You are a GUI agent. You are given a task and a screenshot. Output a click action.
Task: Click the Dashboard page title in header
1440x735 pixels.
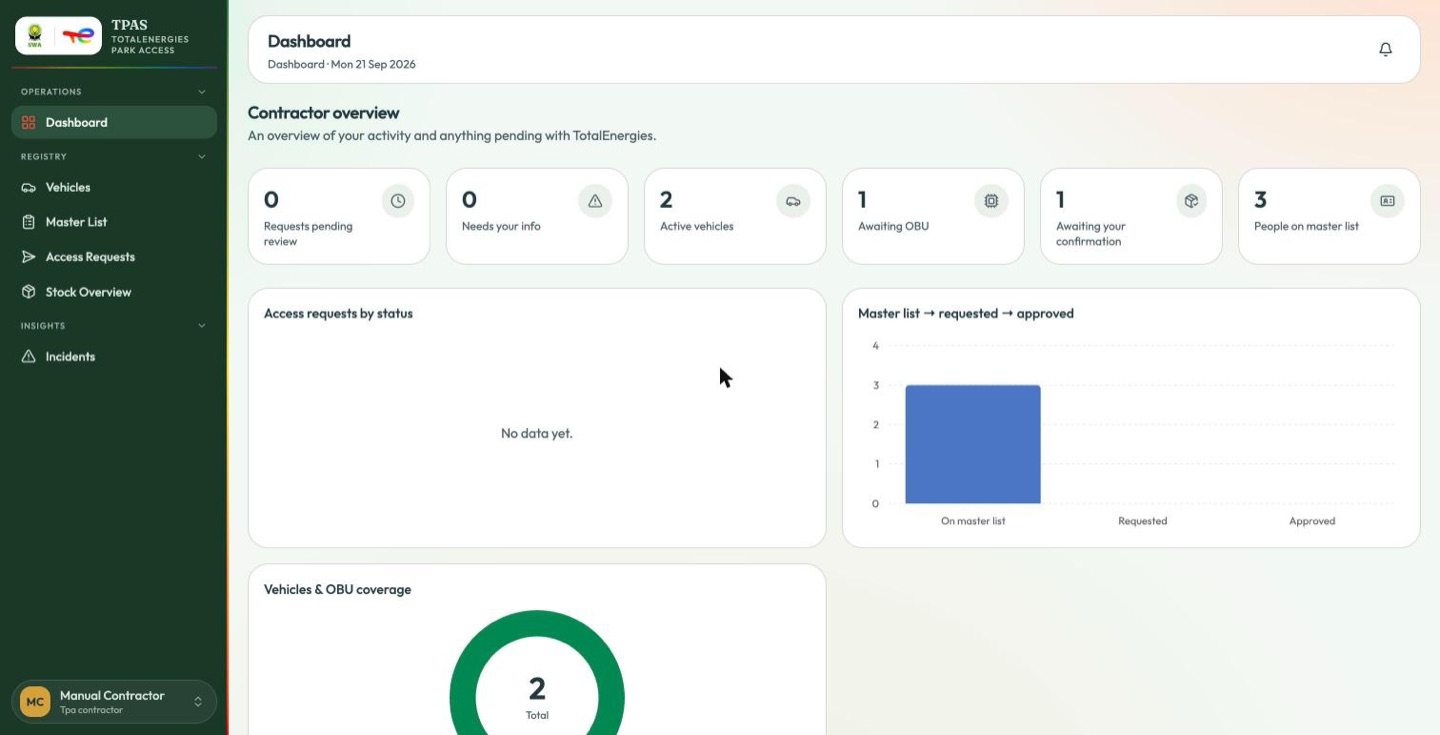coord(309,41)
